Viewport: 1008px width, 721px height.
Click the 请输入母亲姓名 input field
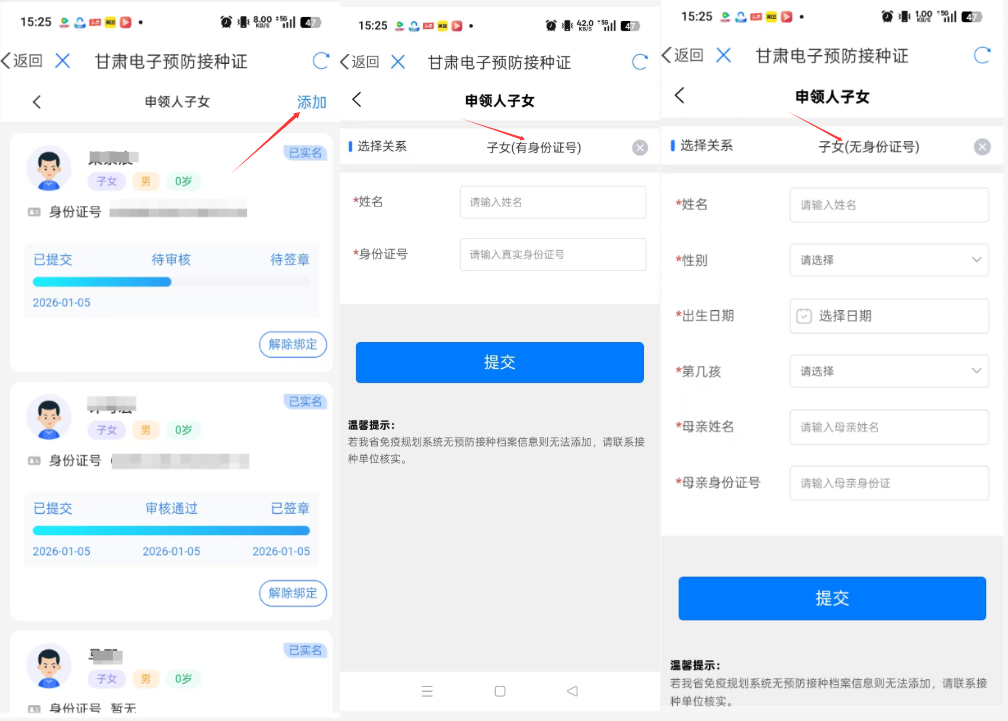coord(888,427)
